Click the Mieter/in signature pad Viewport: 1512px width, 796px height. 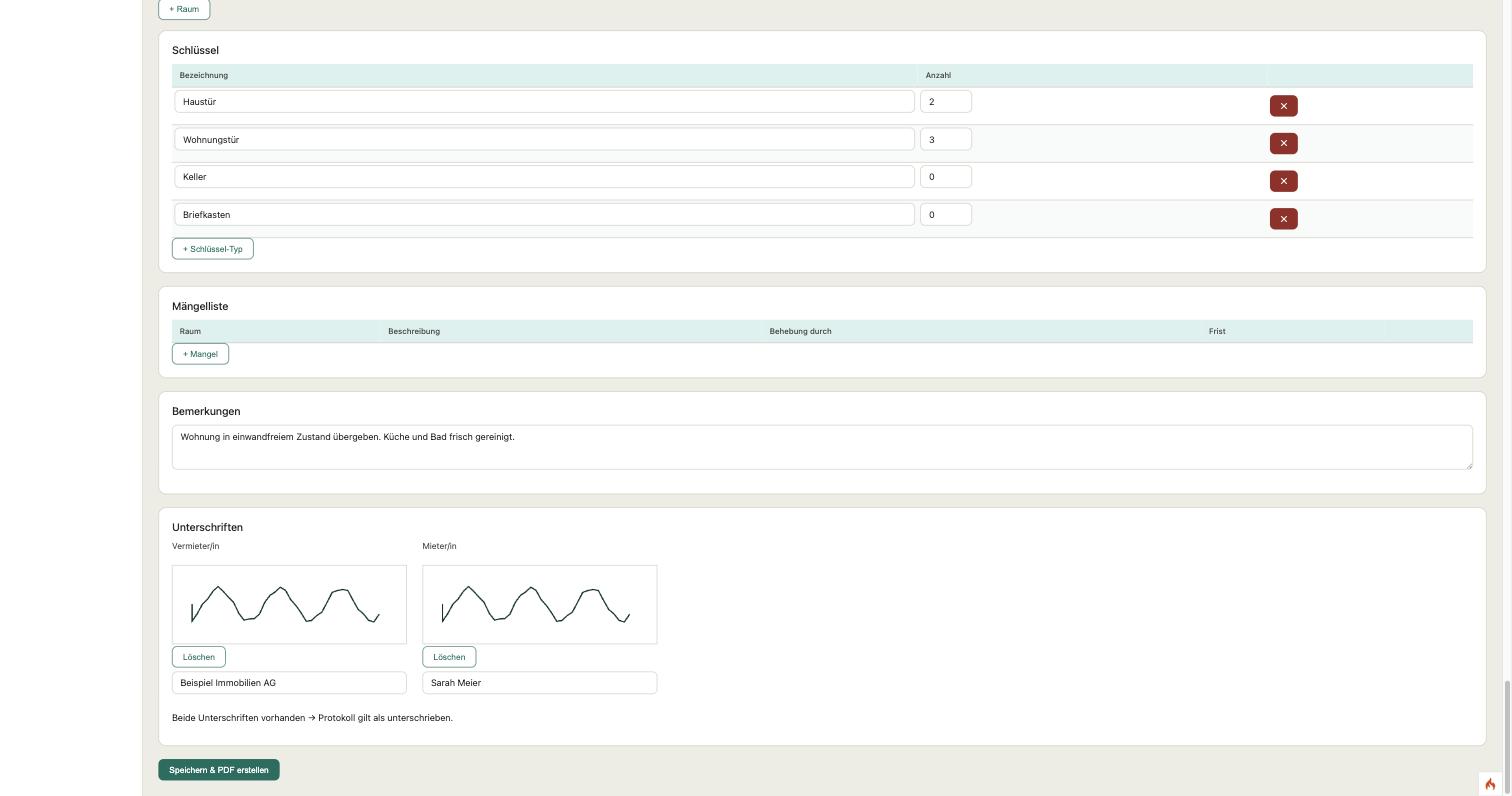pos(539,605)
